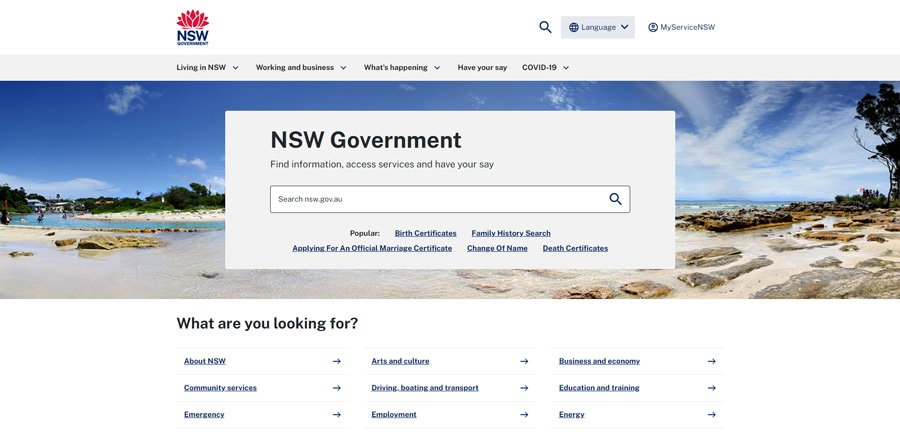Open Community services category link
The image size is (900, 436).
click(220, 388)
